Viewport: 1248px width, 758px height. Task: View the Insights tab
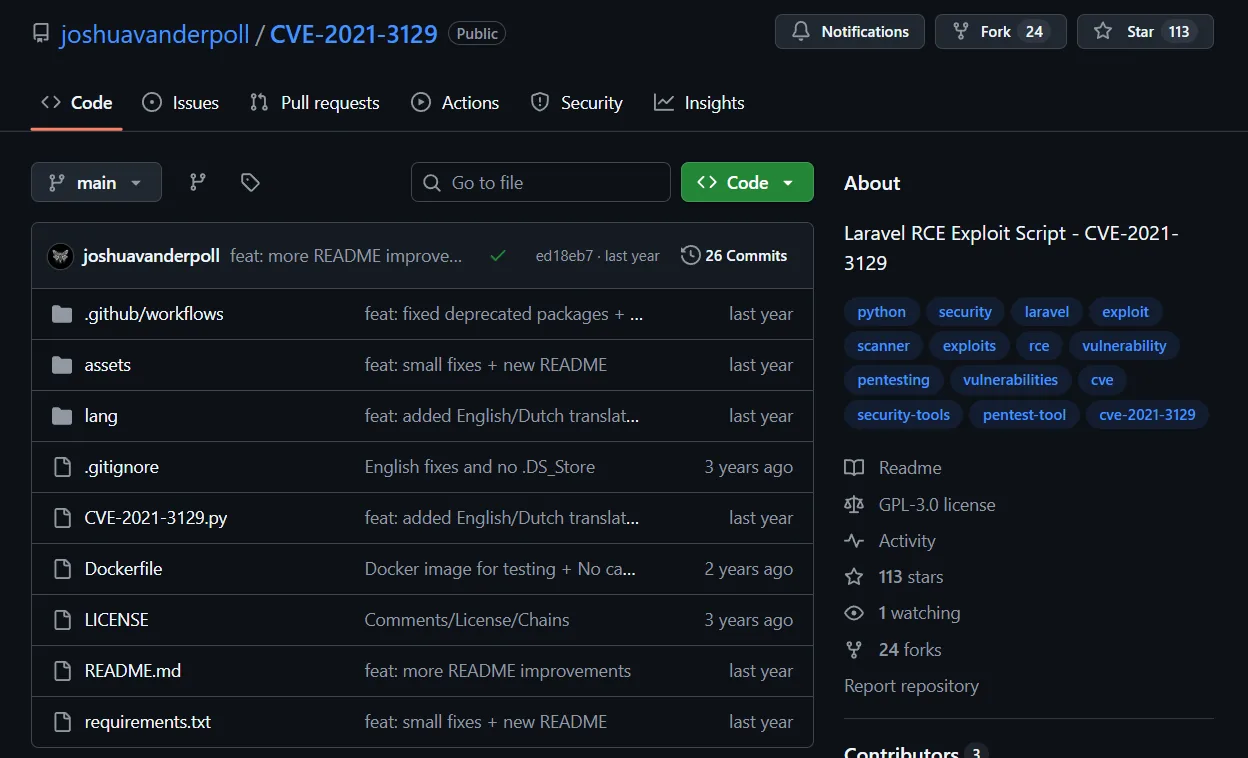point(699,103)
